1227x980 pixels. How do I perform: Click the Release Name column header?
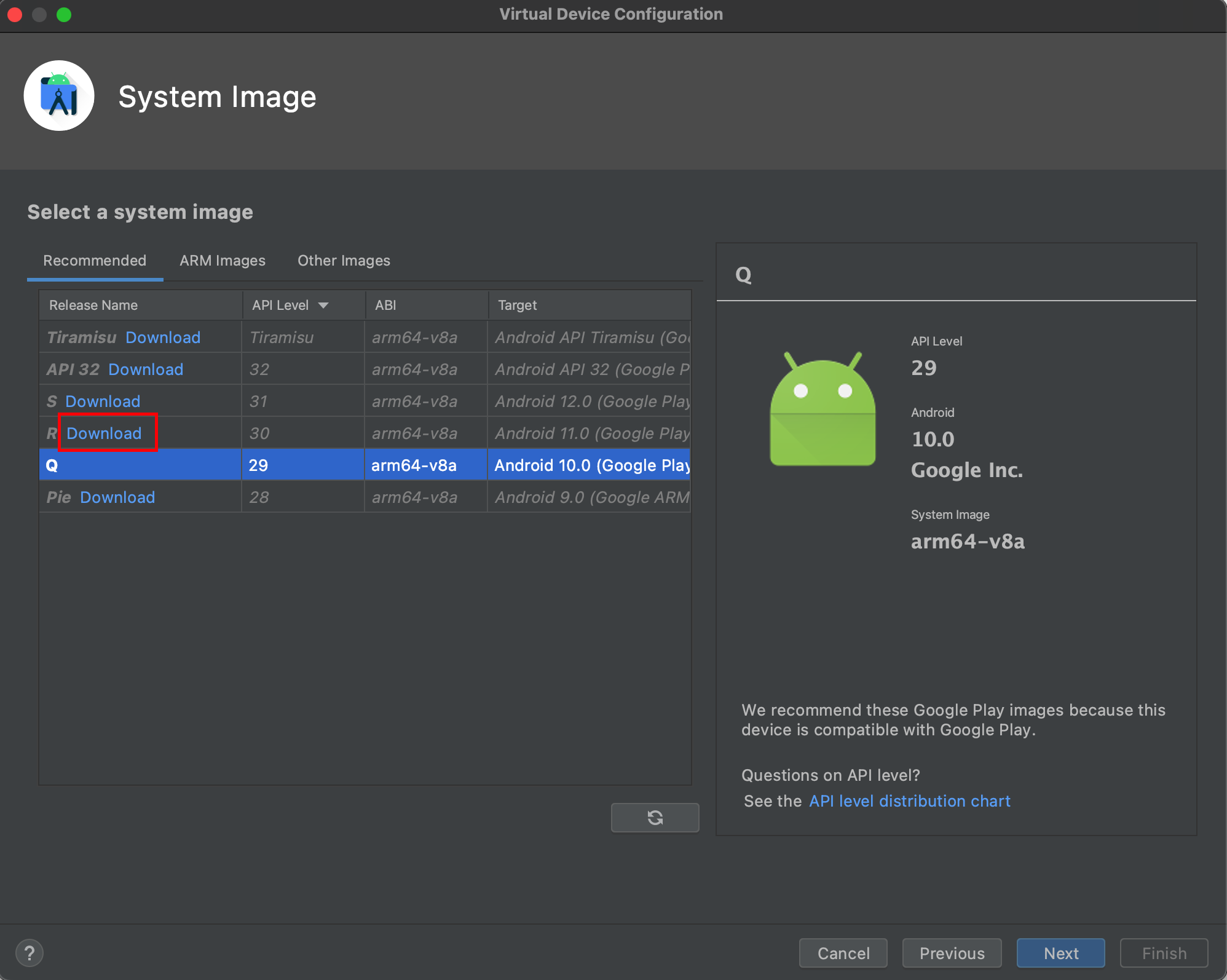point(93,306)
